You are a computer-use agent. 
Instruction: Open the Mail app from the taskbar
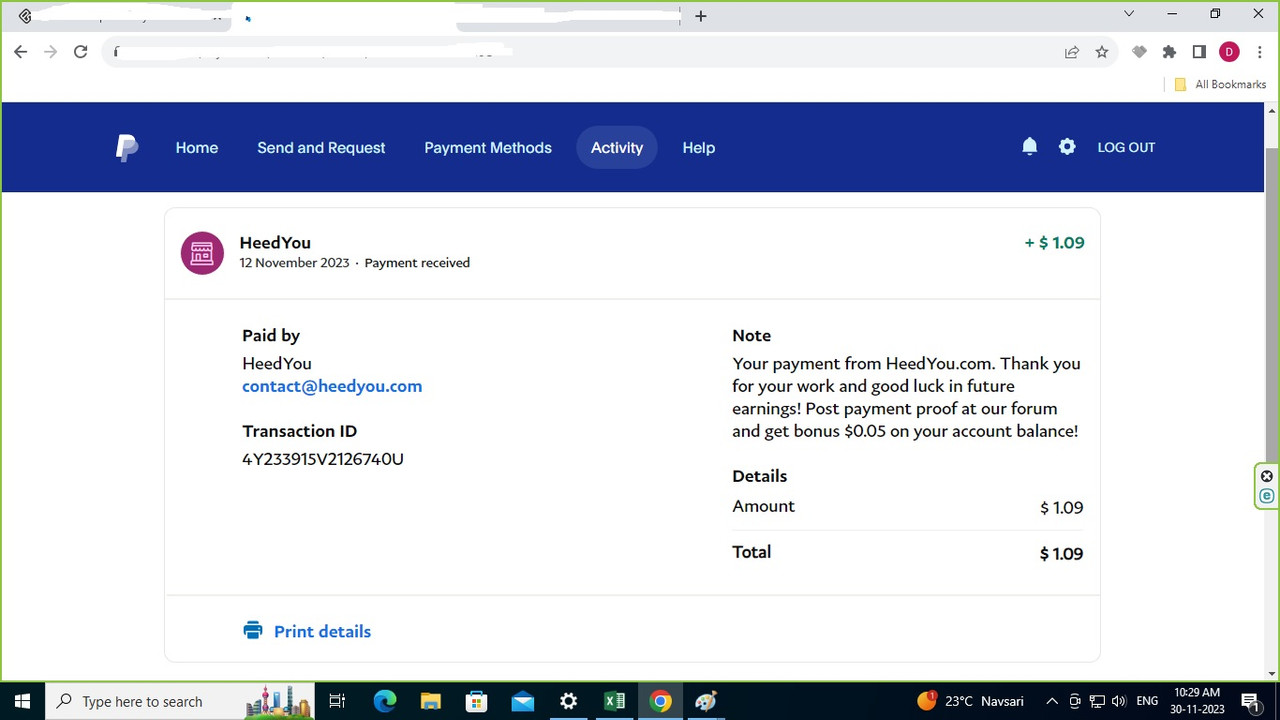click(522, 701)
